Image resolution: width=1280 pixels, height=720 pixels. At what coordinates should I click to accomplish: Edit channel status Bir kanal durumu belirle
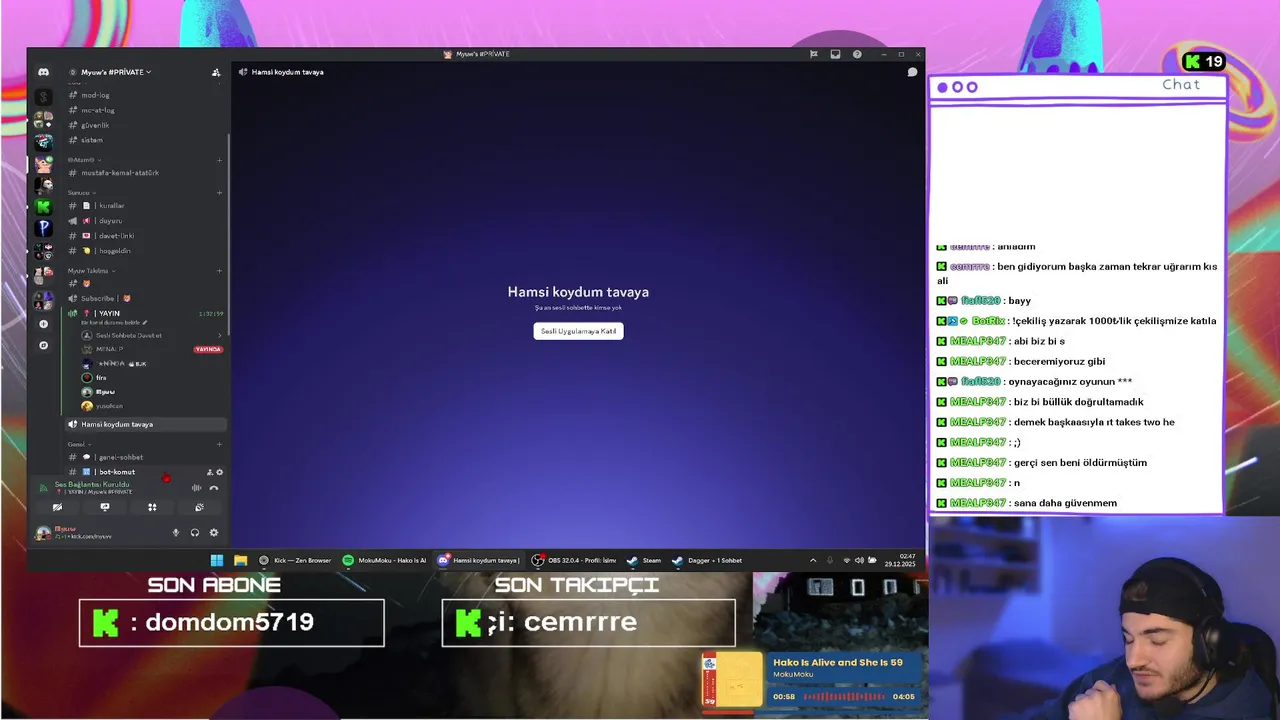[114, 323]
